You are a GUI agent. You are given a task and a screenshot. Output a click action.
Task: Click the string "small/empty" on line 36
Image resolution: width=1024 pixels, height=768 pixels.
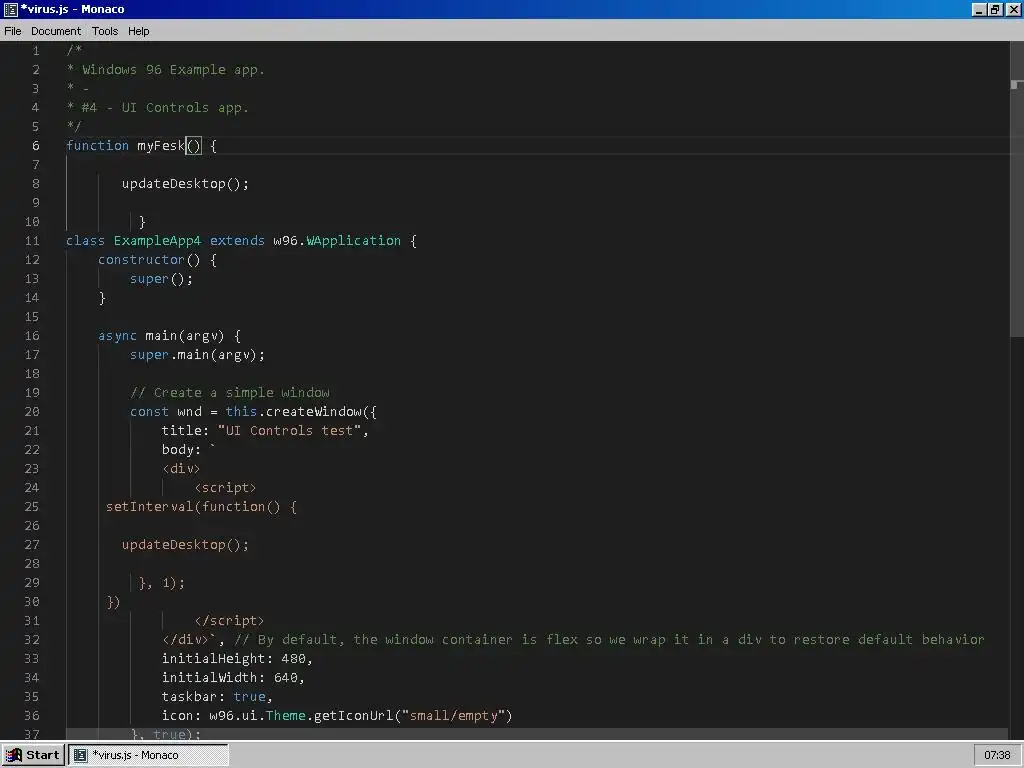(454, 715)
